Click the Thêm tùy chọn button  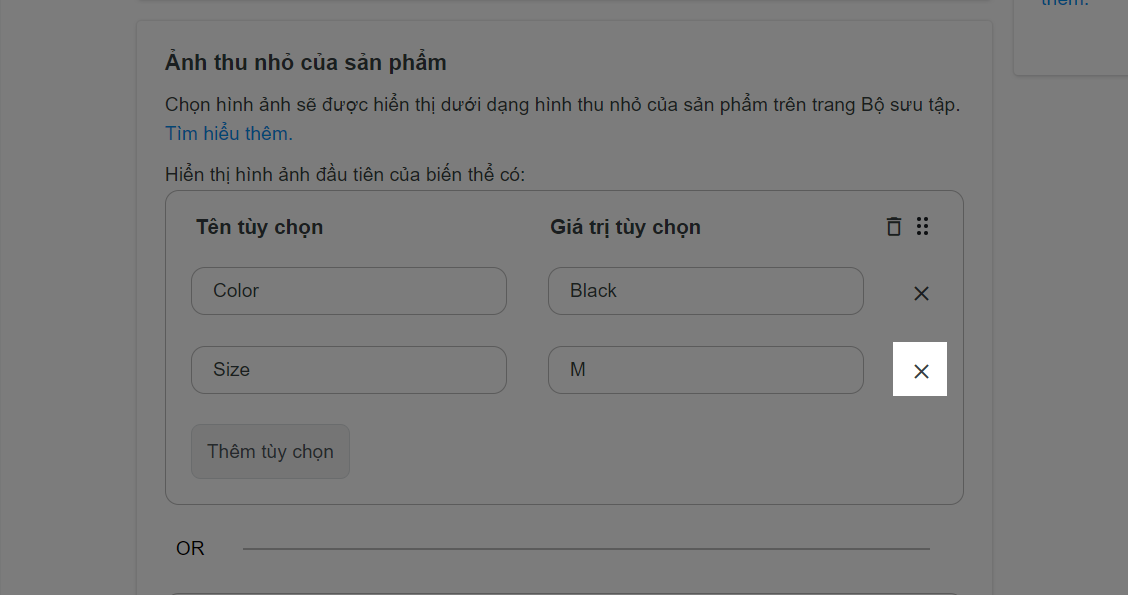[270, 451]
